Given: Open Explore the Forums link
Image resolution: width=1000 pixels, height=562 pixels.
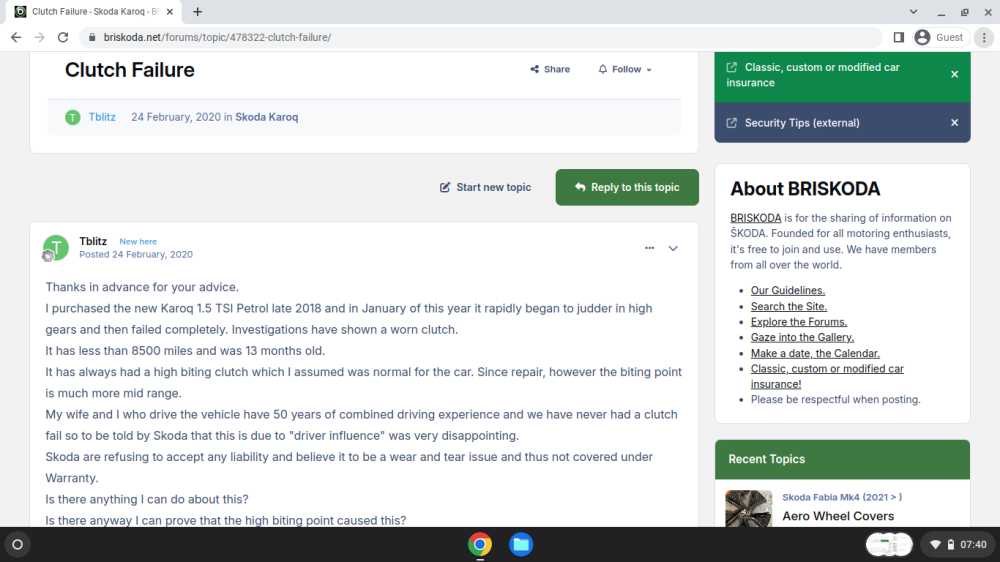Looking at the screenshot, I should 799,322.
